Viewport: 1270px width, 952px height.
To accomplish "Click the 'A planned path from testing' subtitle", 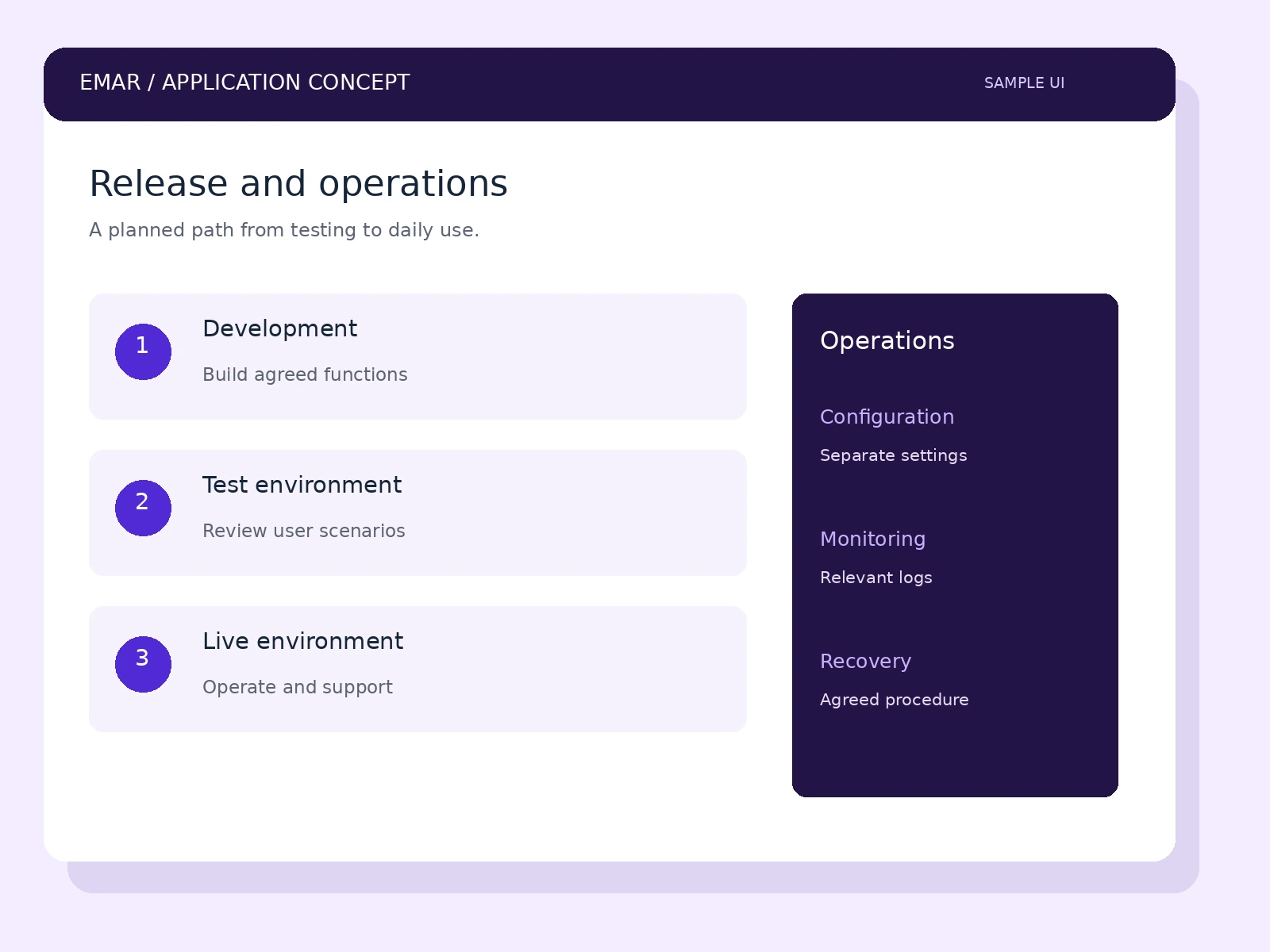I will (x=283, y=230).
